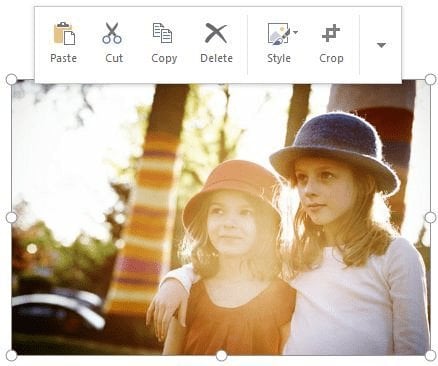Click the Paste clipboard icon
The width and height of the screenshot is (438, 366).
coord(64,34)
